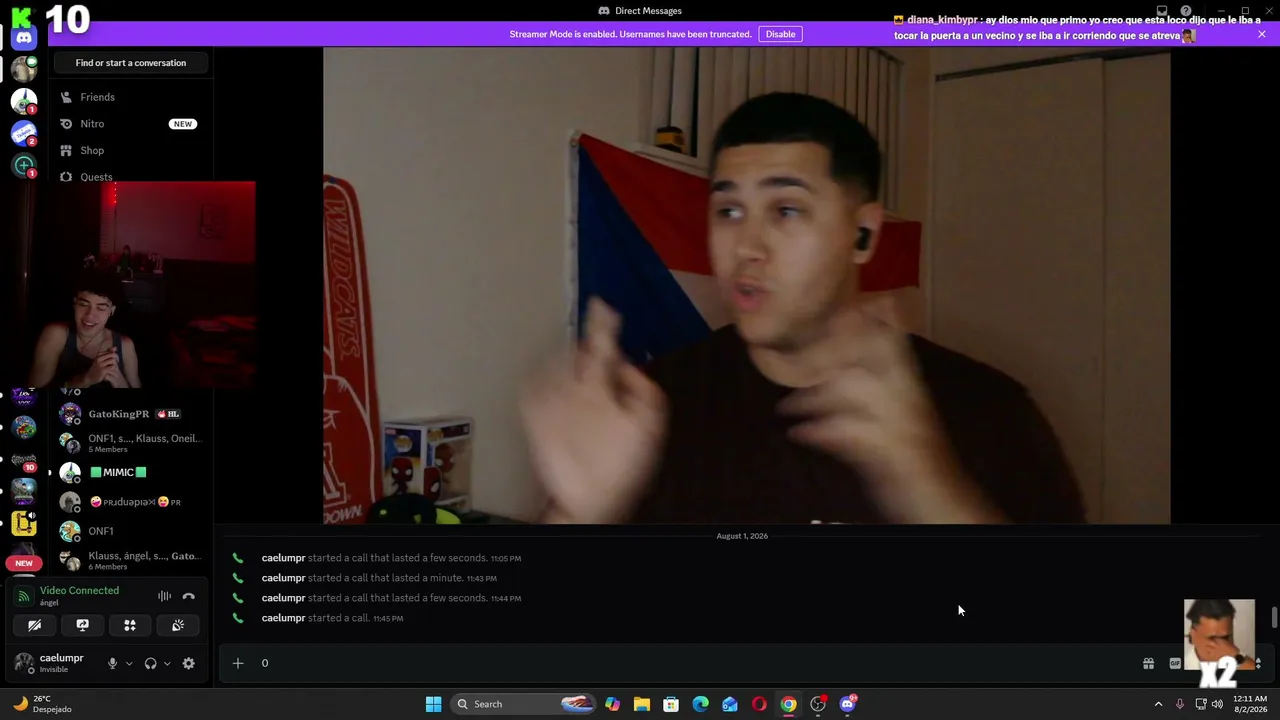Open the taskbar volume control
The height and width of the screenshot is (720, 1280).
1217,704
